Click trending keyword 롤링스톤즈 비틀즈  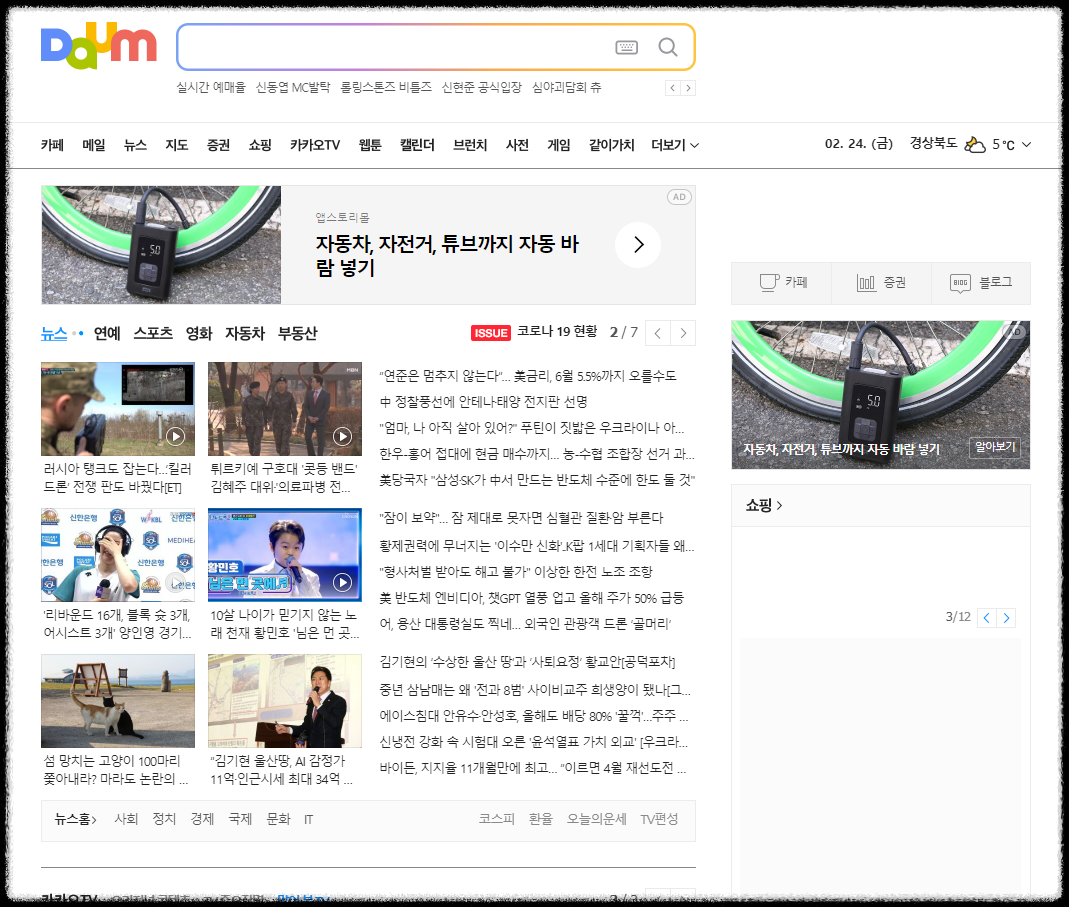[386, 87]
